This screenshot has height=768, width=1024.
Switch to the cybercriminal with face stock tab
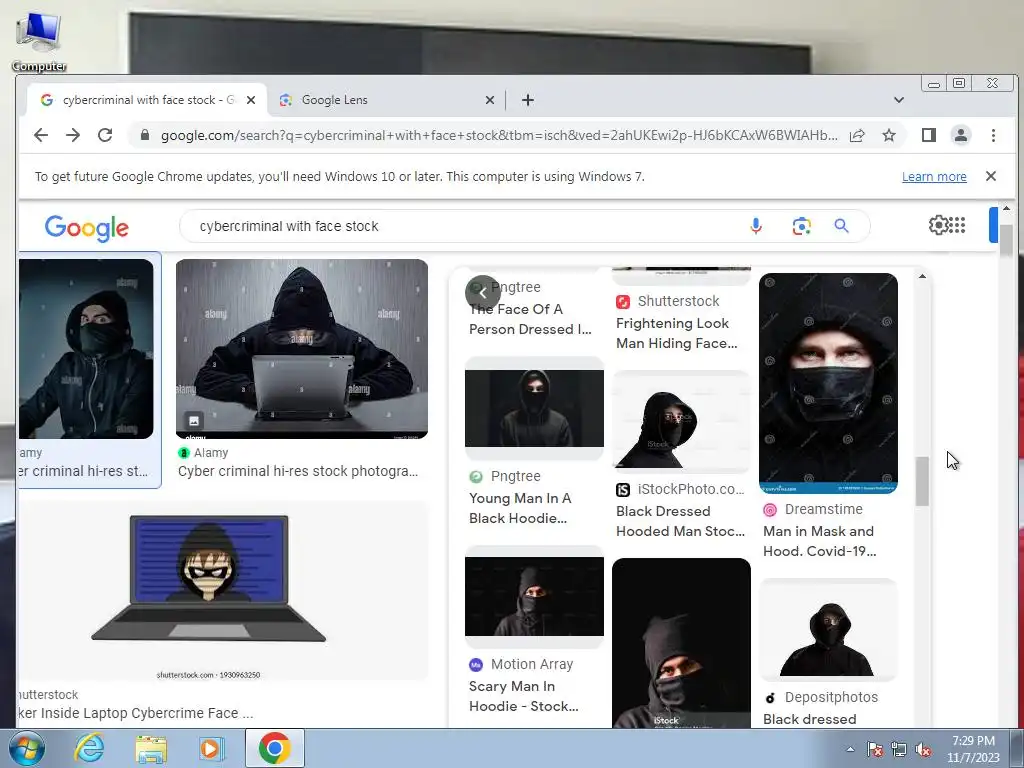pyautogui.click(x=147, y=100)
